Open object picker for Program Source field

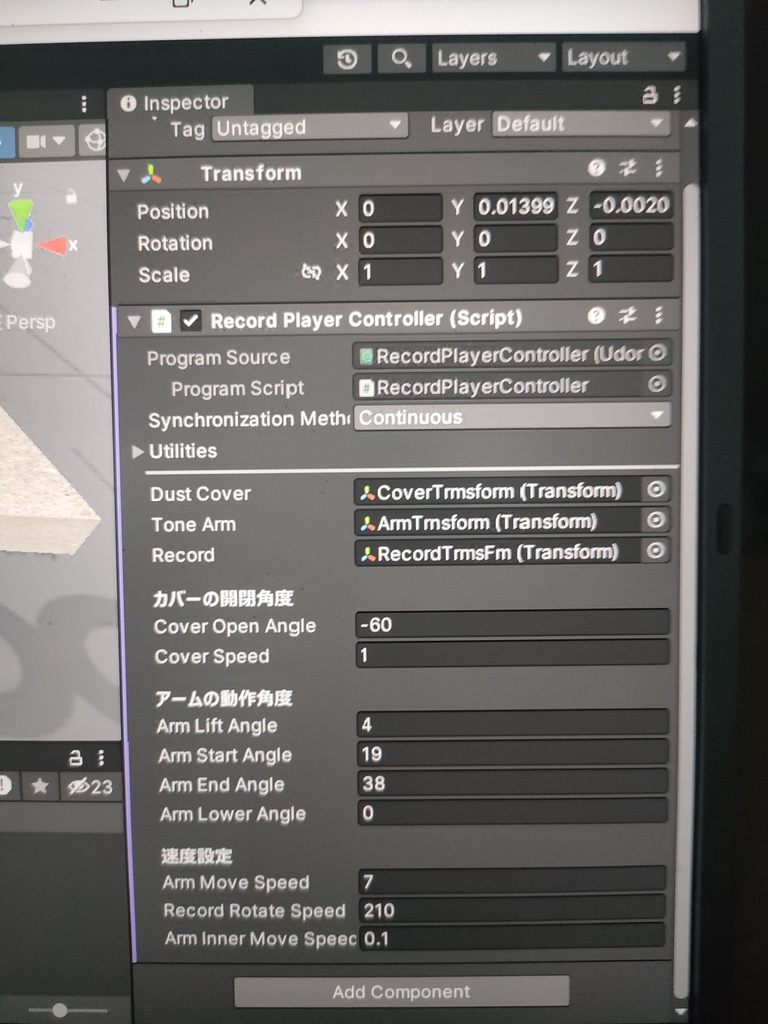(657, 353)
